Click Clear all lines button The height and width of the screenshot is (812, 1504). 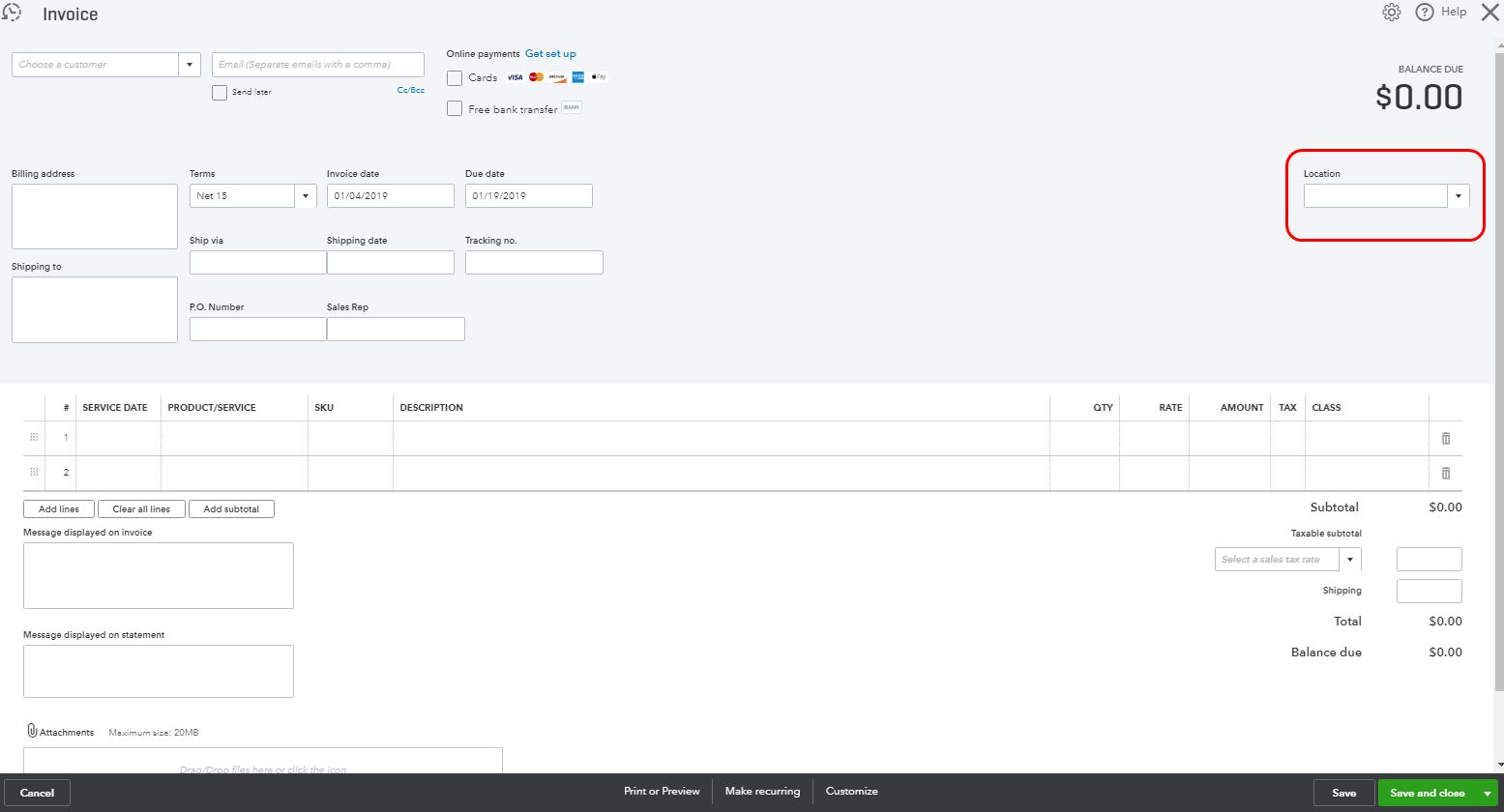click(141, 508)
